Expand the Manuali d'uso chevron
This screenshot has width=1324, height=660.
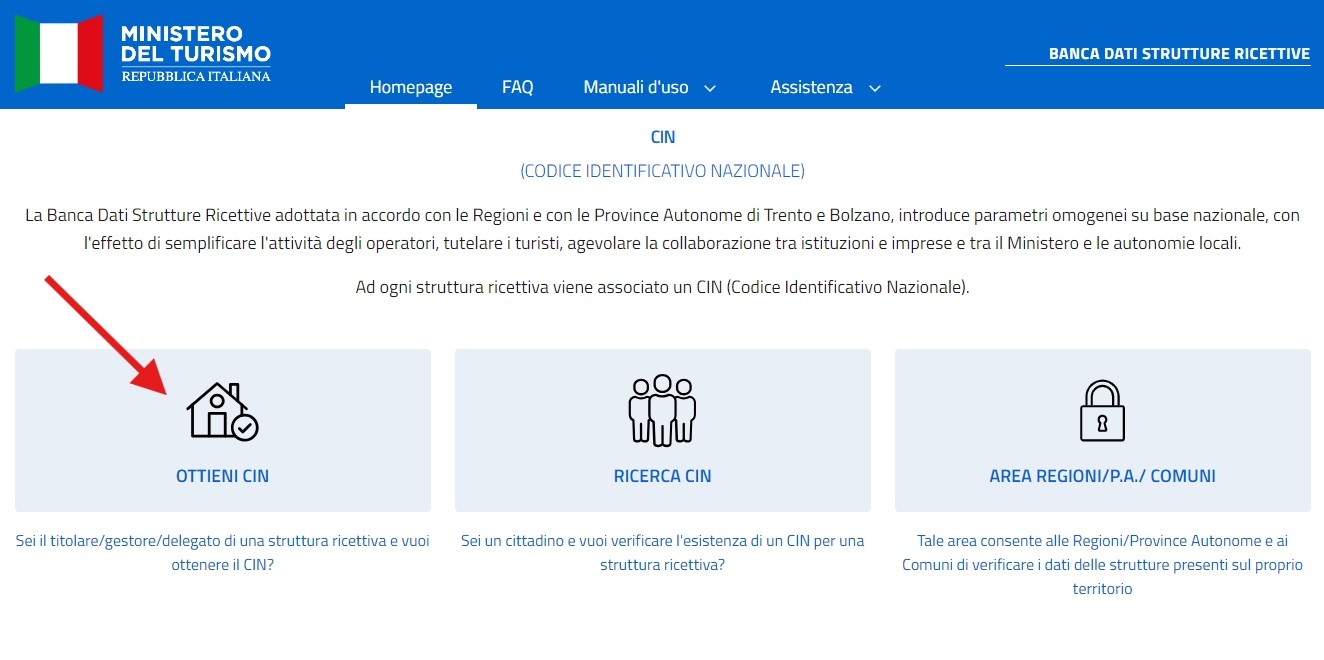[x=710, y=88]
